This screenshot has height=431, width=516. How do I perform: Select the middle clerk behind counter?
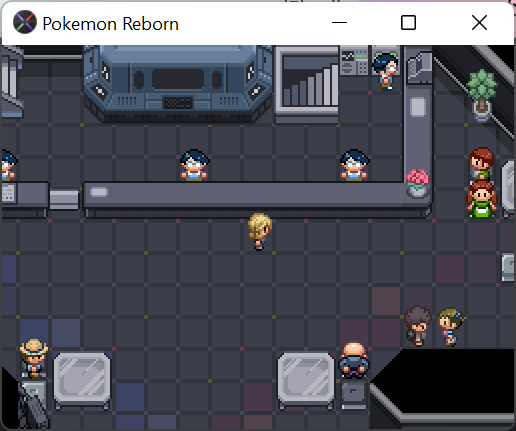pos(195,165)
